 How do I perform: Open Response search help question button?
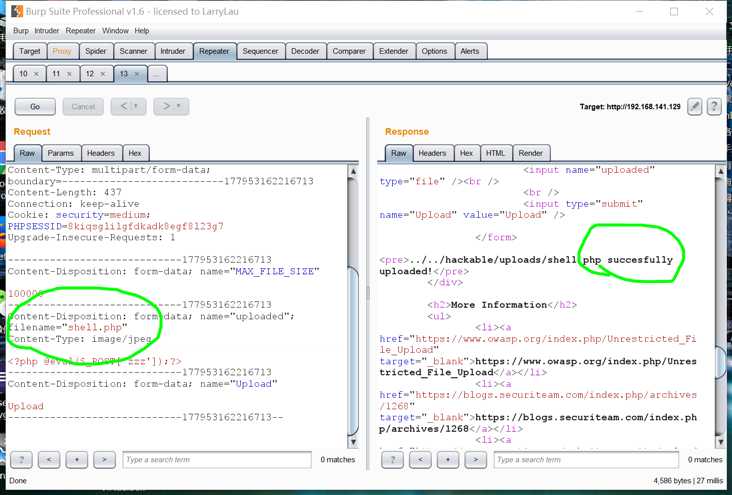[x=392, y=460]
